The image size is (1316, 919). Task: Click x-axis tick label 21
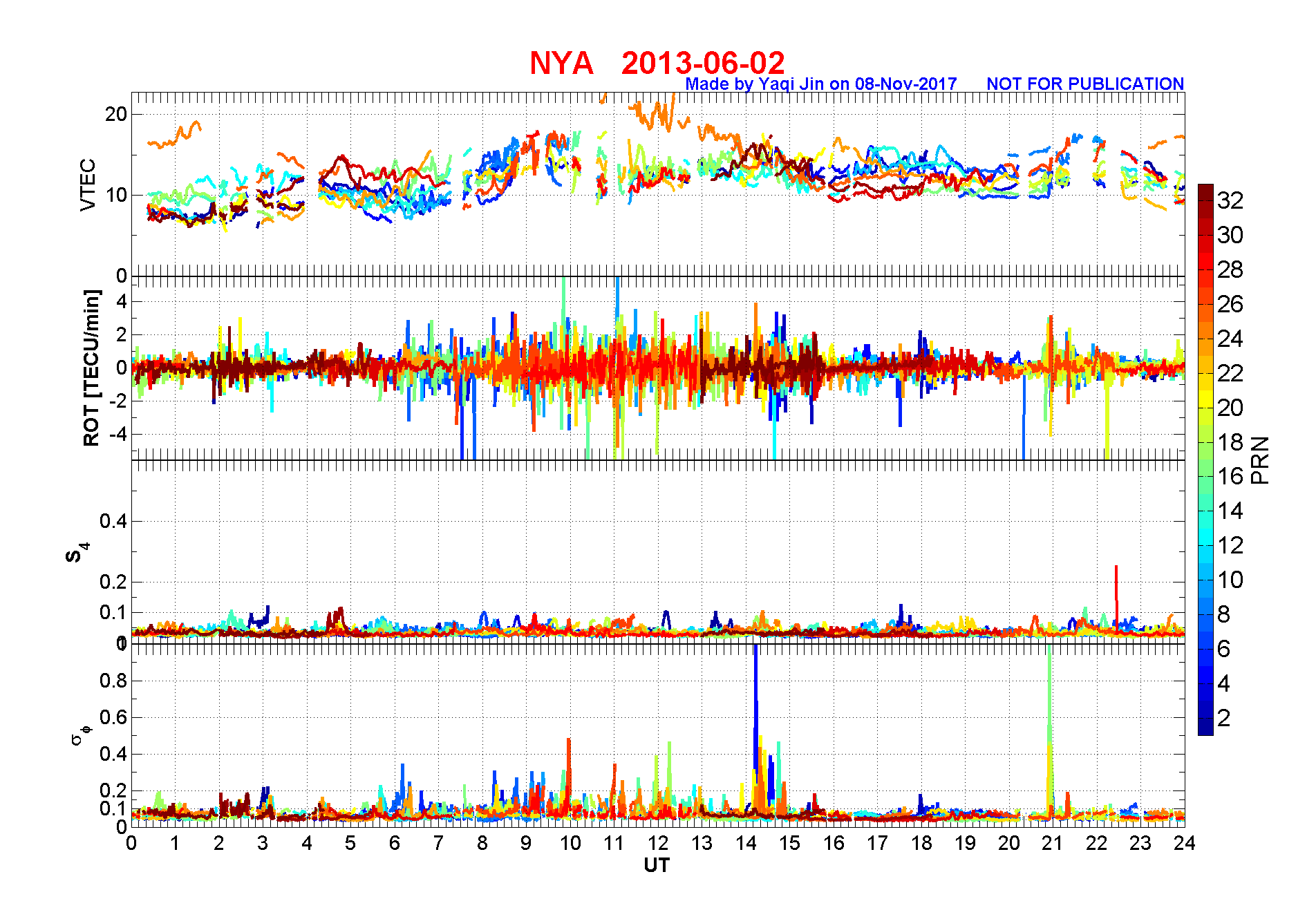(x=1053, y=843)
